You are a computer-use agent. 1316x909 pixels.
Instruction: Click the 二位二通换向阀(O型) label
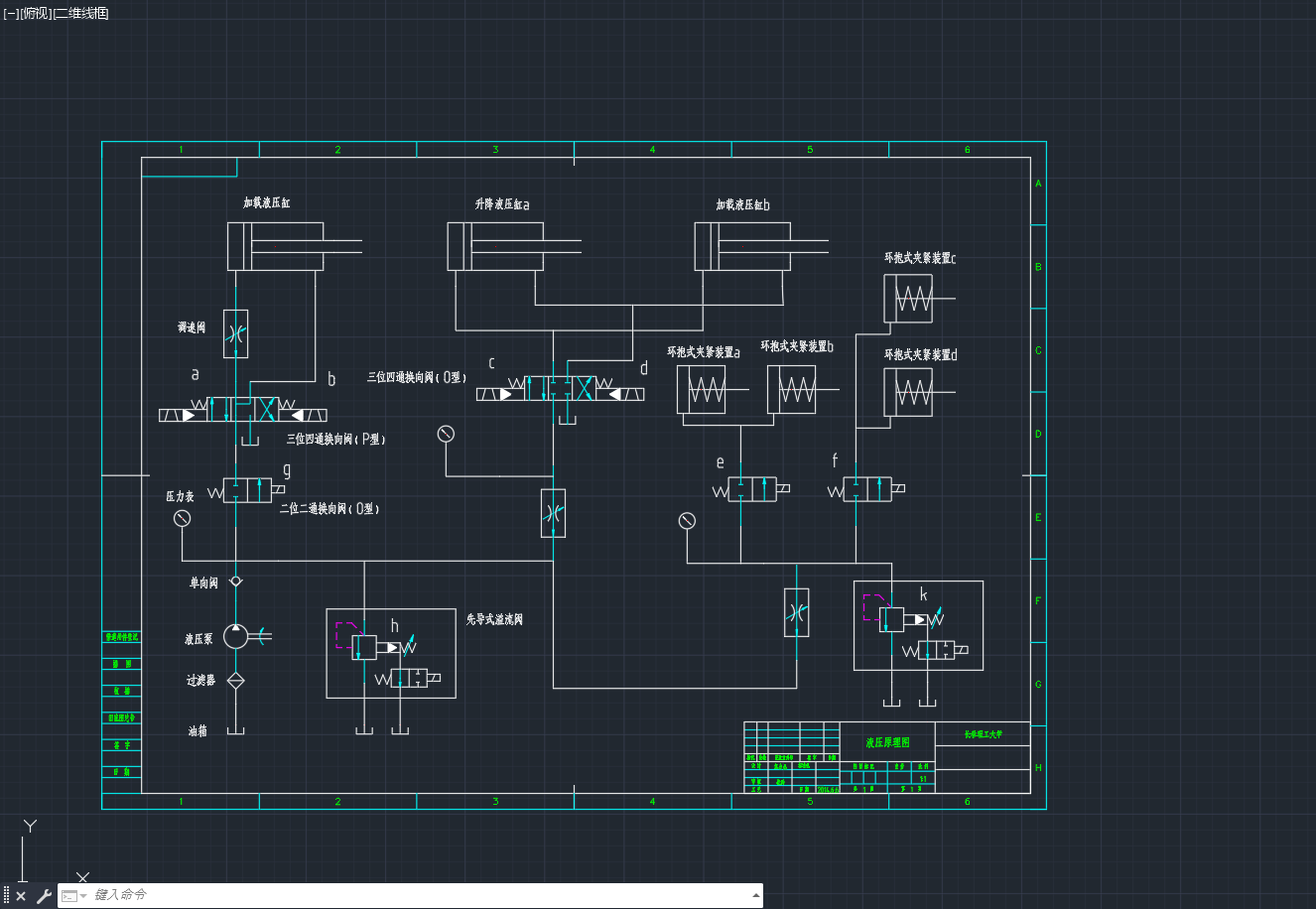(x=329, y=508)
